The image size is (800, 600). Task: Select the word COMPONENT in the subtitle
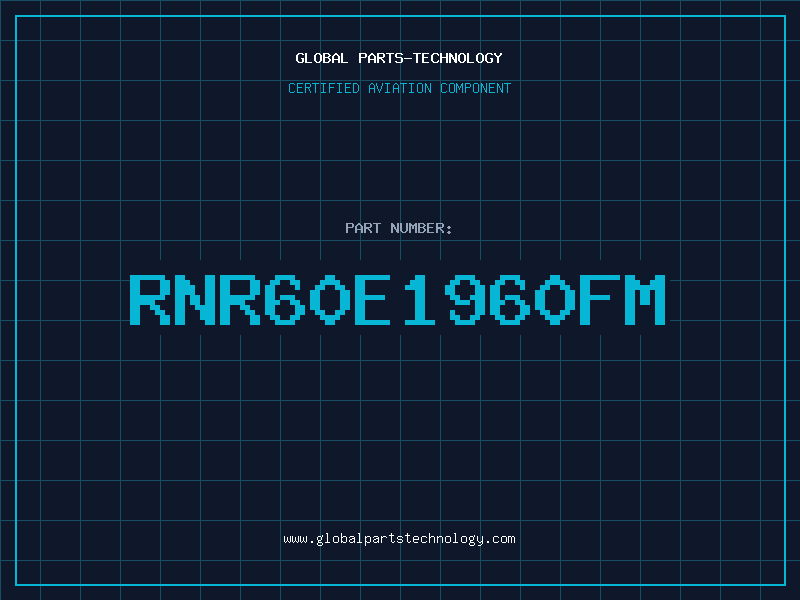click(476, 88)
